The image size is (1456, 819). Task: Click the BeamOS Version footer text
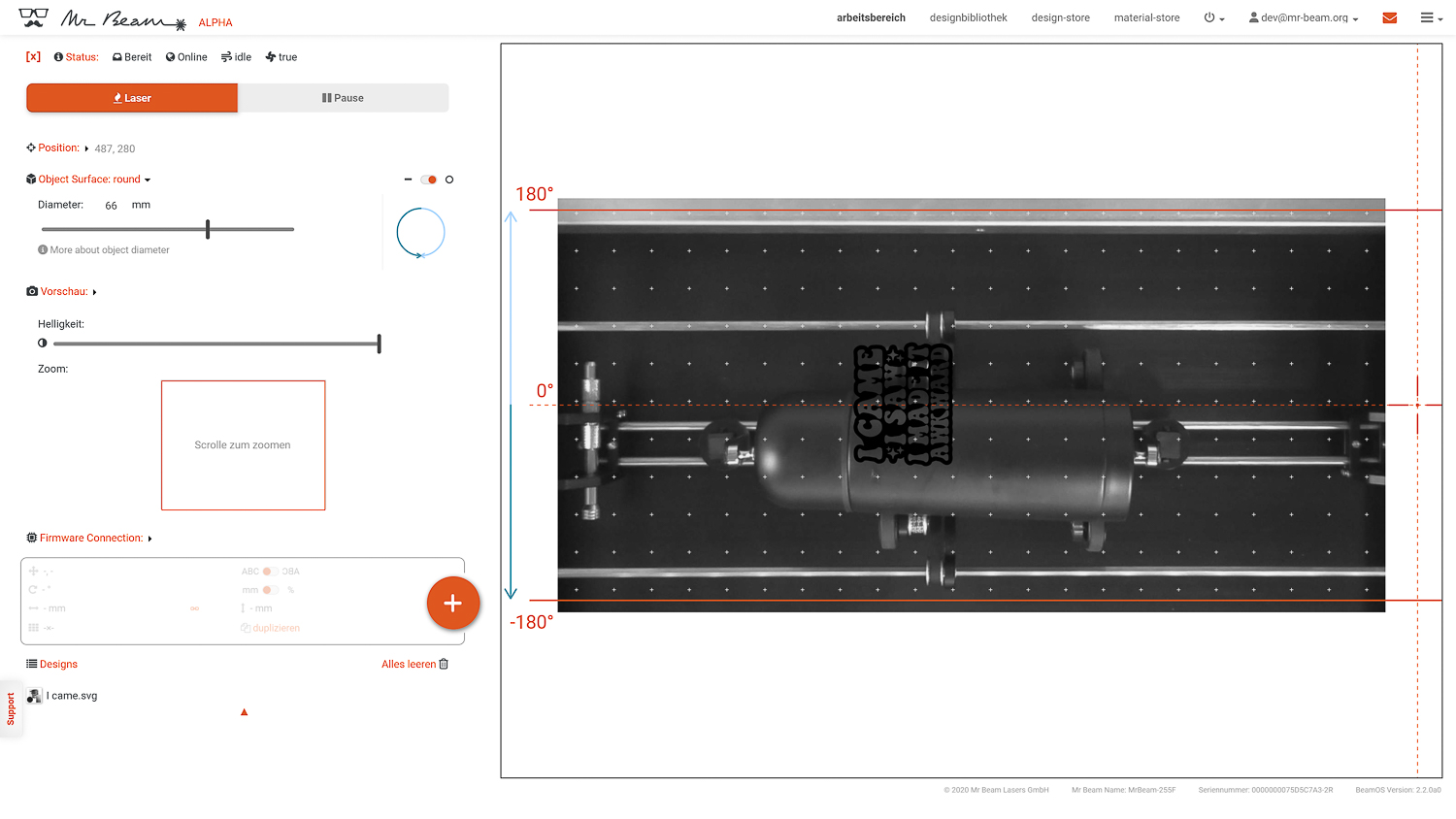click(1398, 790)
